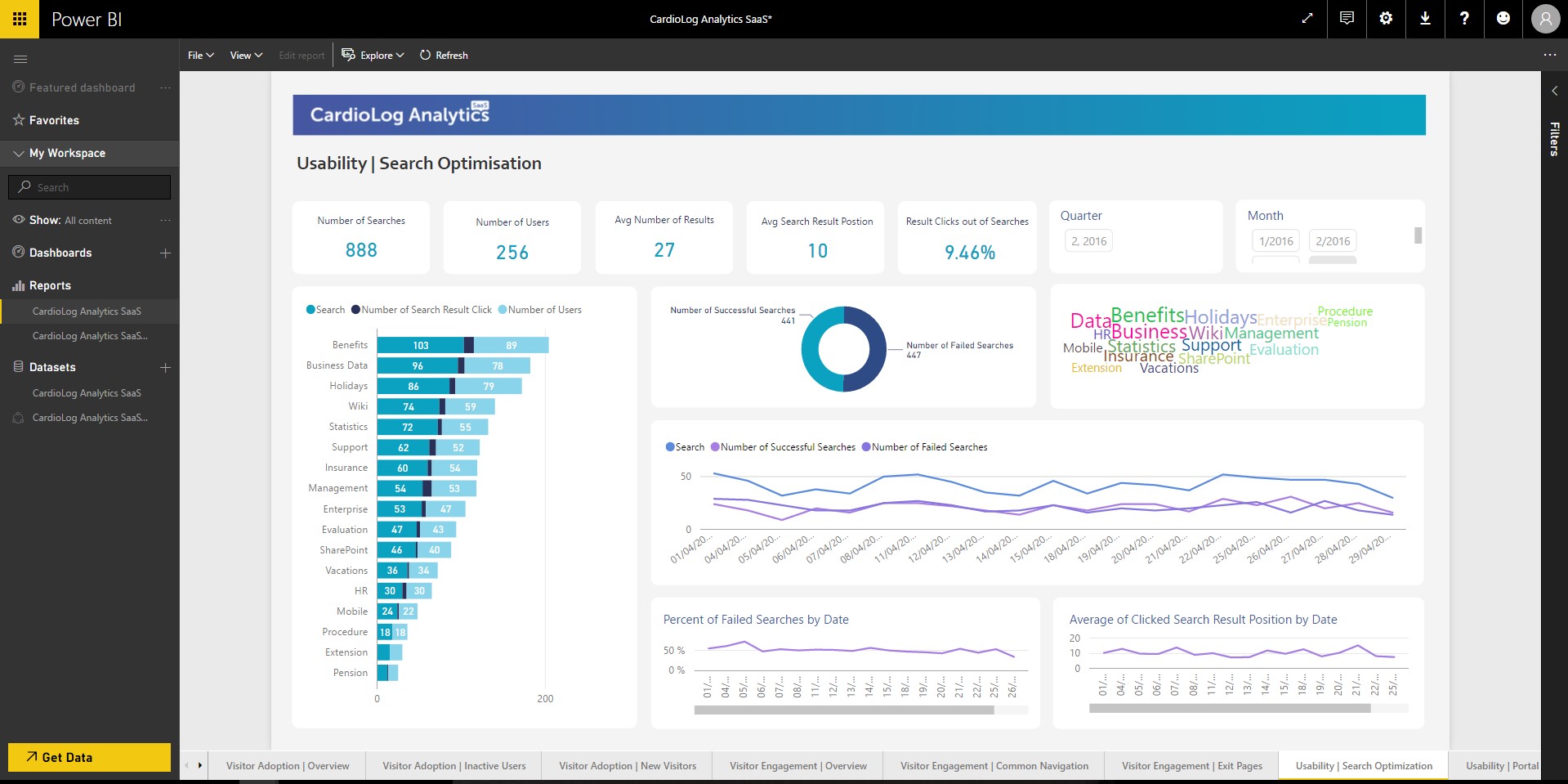Enter full screen mode via arrows icon

1307,18
